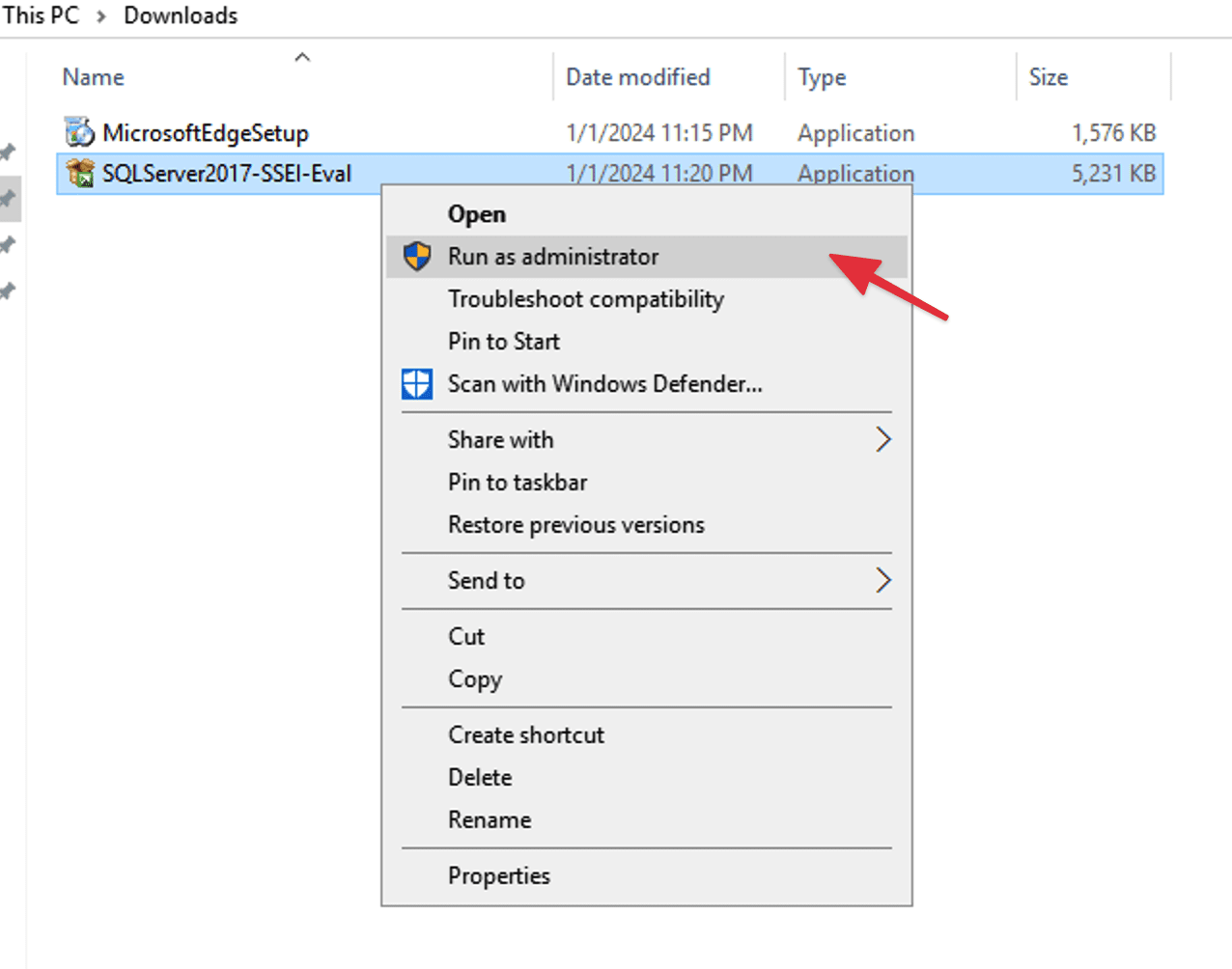Choose Open from the context menu

(477, 214)
